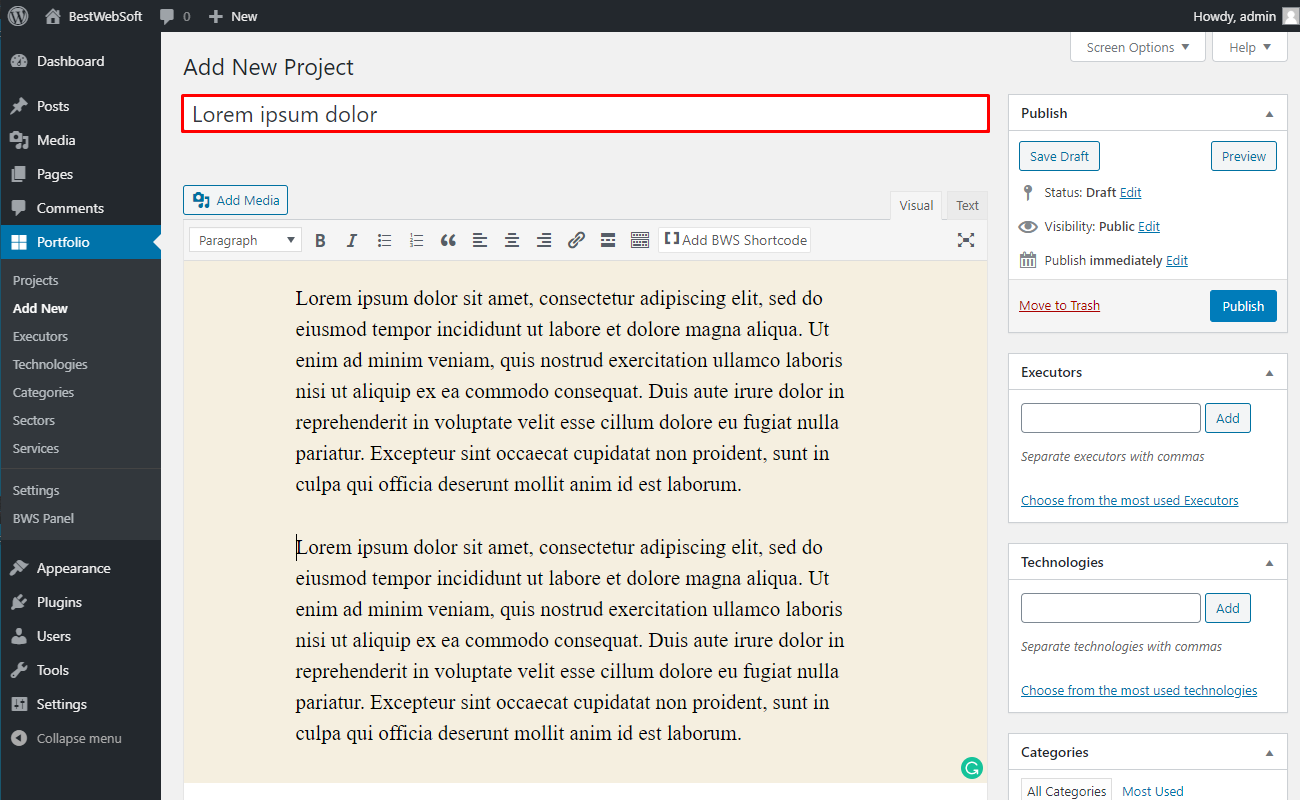Open Tools in the sidebar
1300x800 pixels.
(80, 670)
